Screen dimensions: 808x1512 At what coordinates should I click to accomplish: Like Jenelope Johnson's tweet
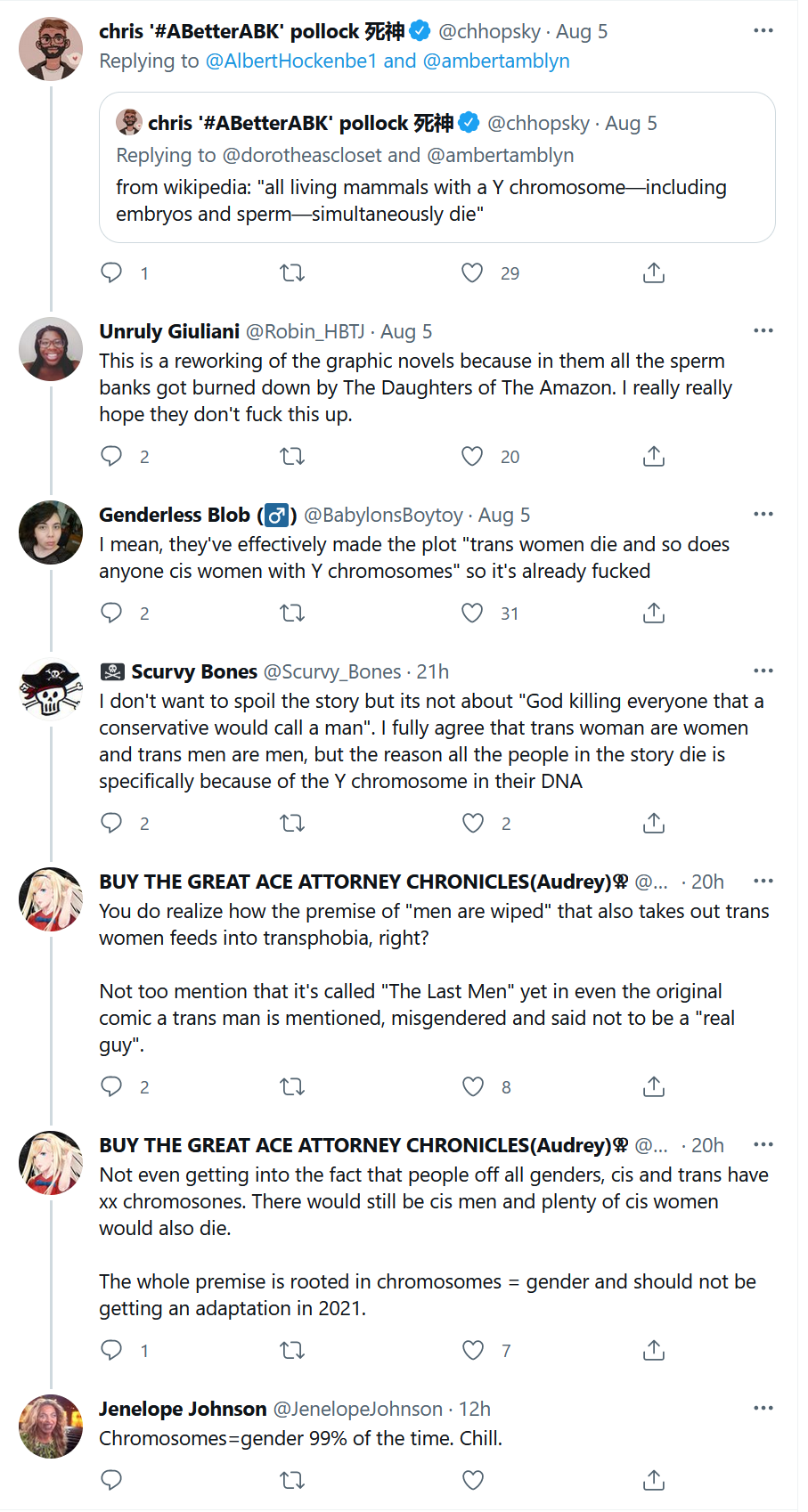pyautogui.click(x=473, y=1480)
